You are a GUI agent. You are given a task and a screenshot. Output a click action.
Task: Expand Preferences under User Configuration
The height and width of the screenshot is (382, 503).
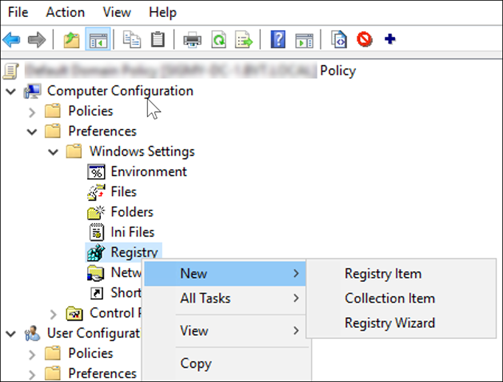click(x=32, y=374)
